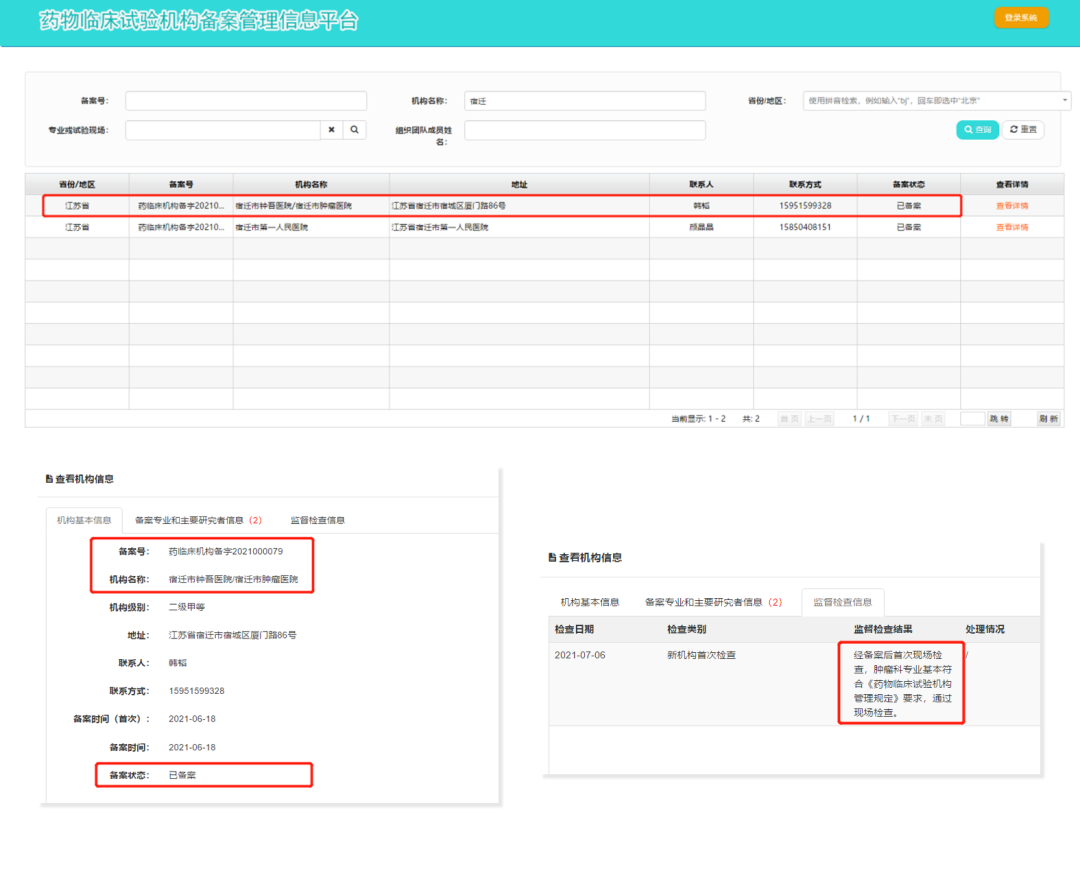This screenshot has width=1080, height=873.
Task: Go to 下一页 in the pagination
Action: pyautogui.click(x=903, y=419)
